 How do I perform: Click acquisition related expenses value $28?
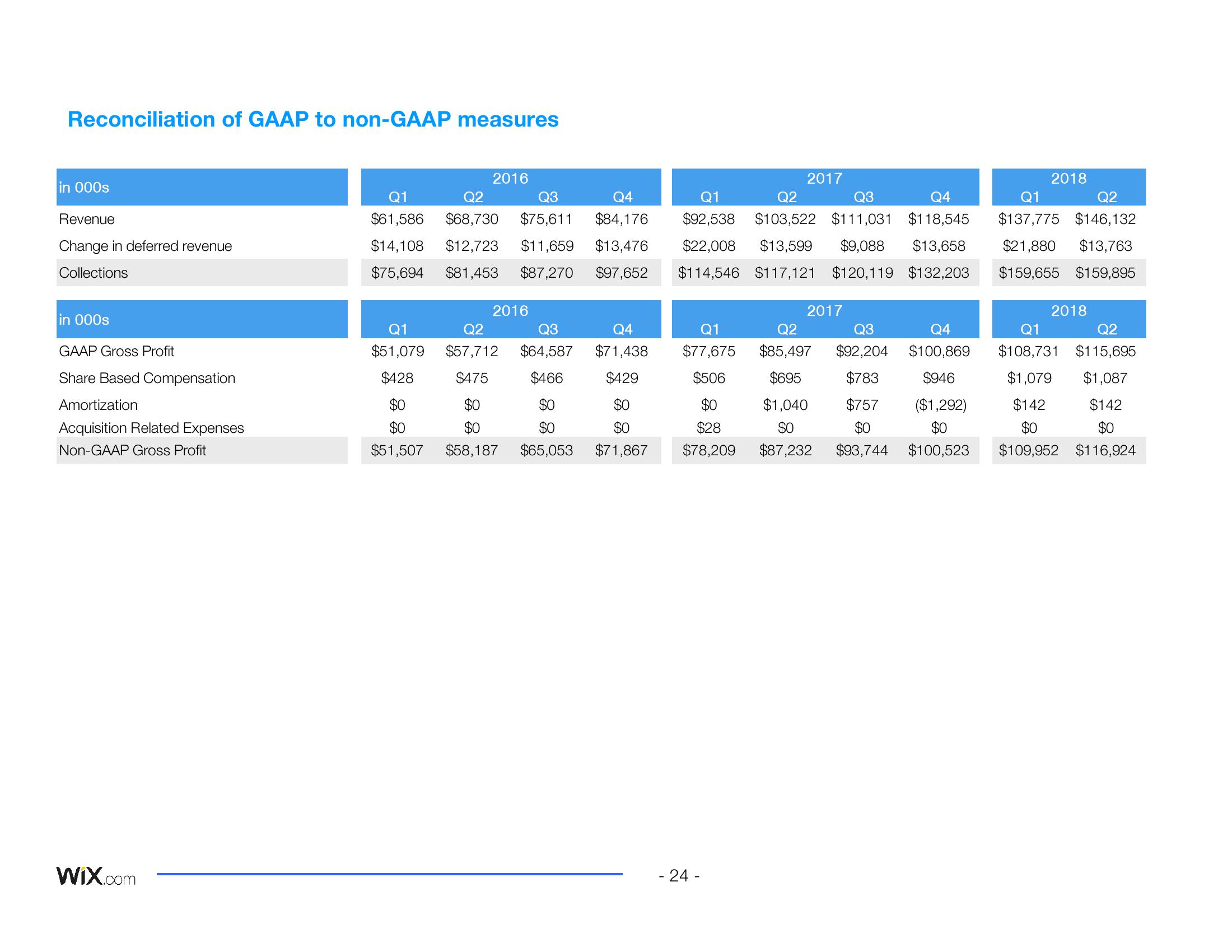pyautogui.click(x=708, y=428)
